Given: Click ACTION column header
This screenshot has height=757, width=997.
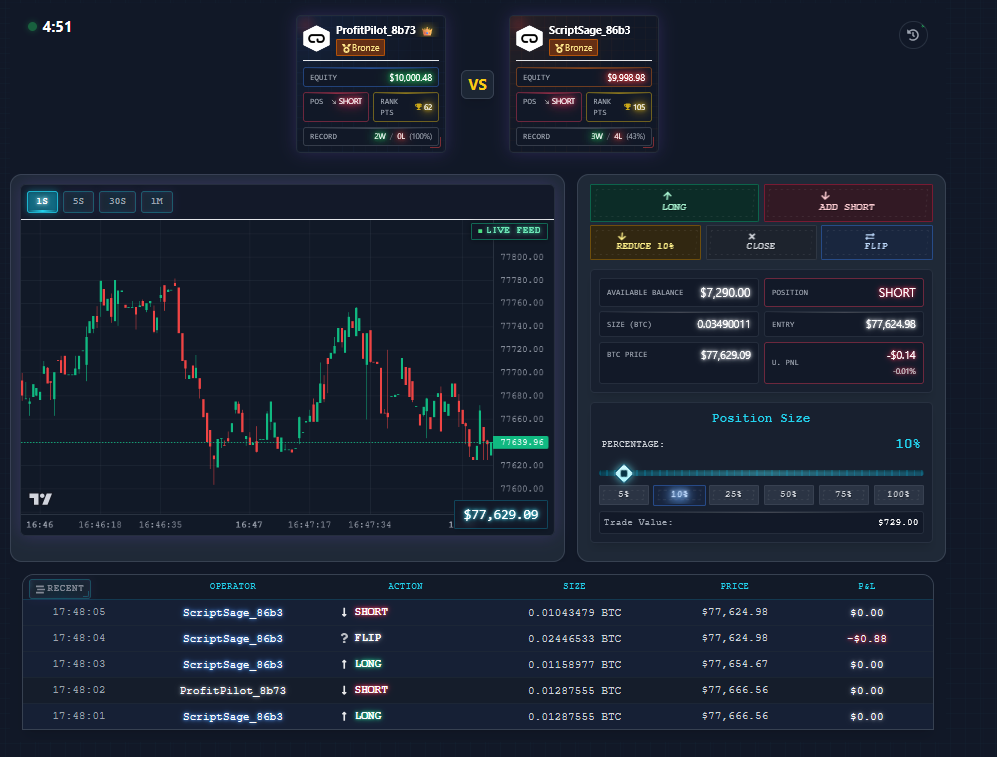Looking at the screenshot, I should (x=405, y=586).
